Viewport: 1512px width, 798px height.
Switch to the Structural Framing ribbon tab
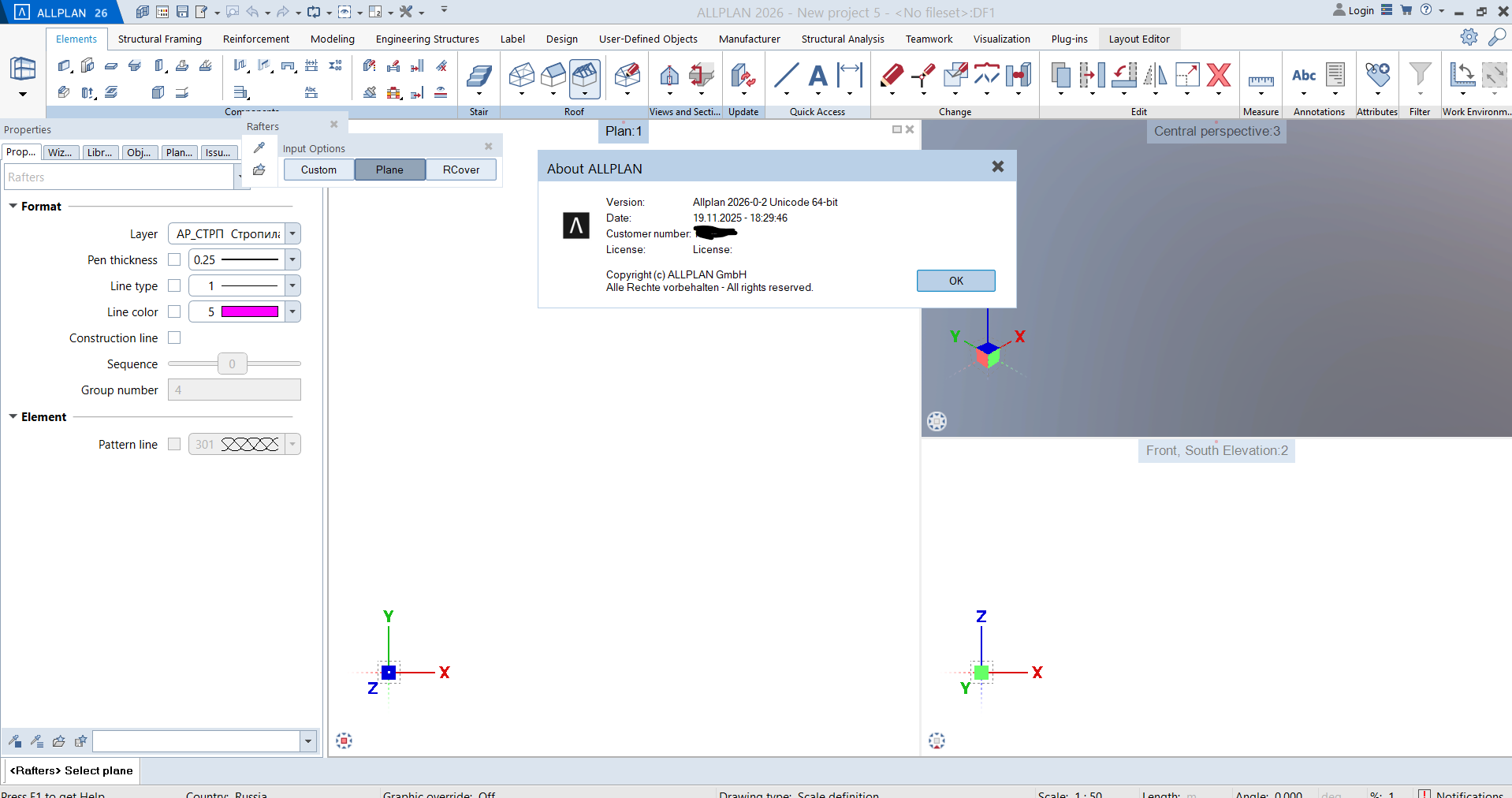pyautogui.click(x=160, y=39)
